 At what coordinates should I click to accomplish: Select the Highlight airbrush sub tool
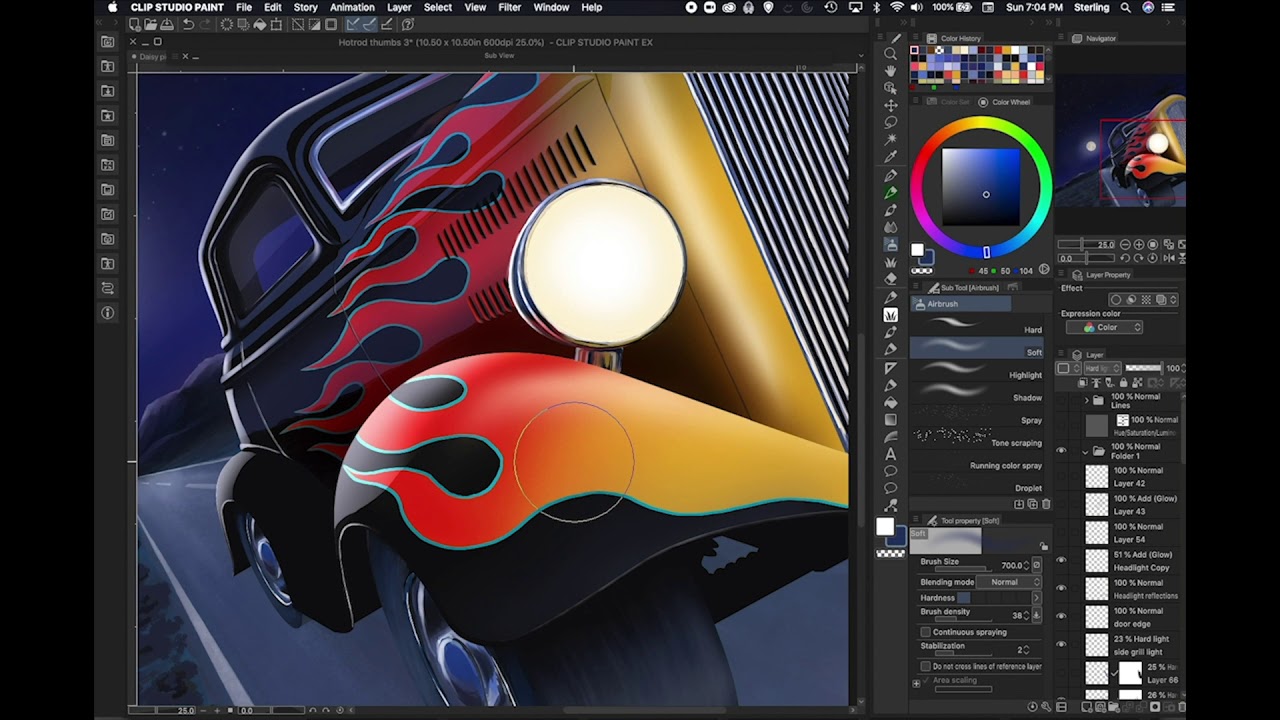[x=976, y=371]
